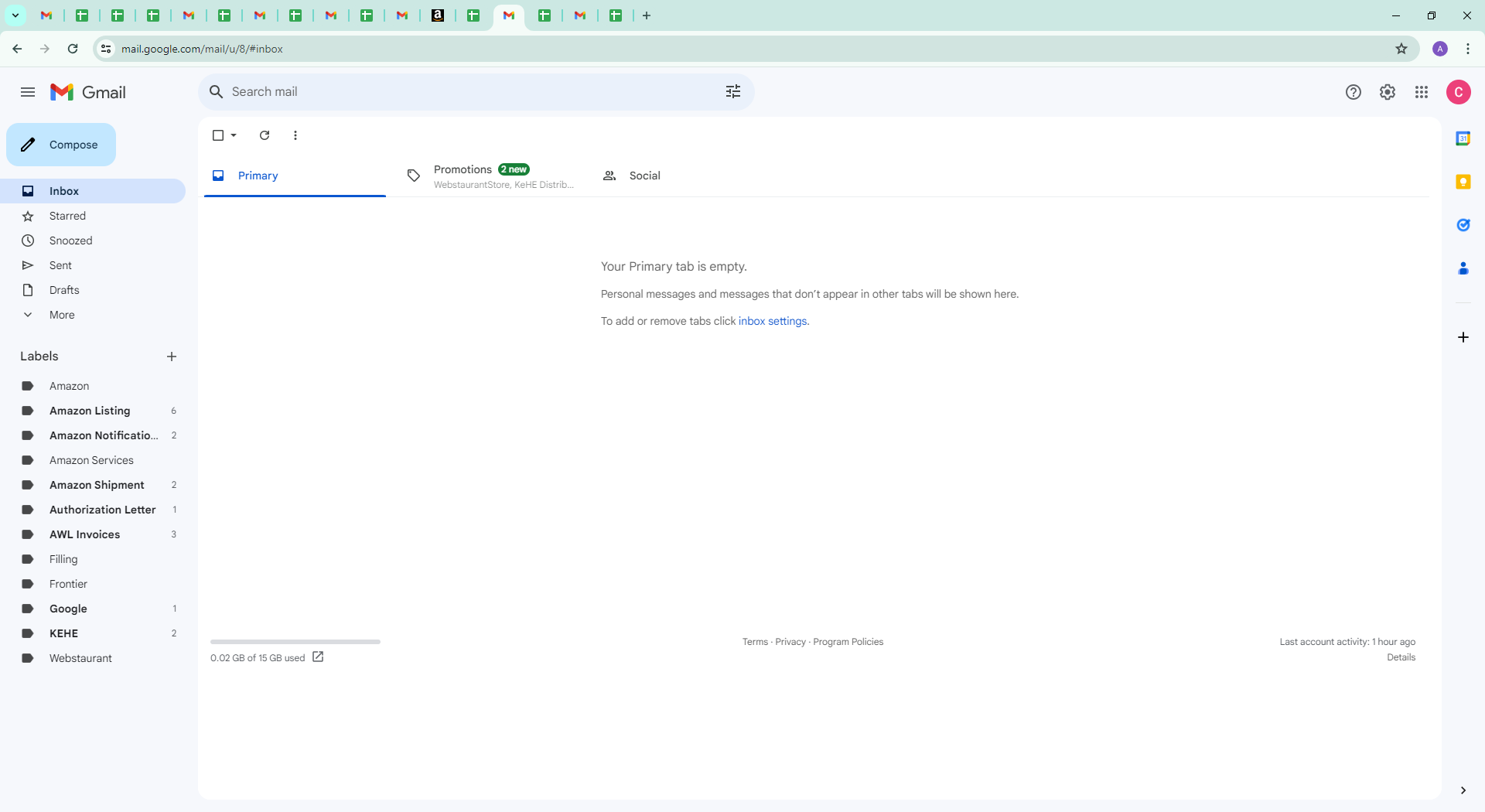Open Gmail Support help icon
The height and width of the screenshot is (812, 1485).
pos(1354,92)
